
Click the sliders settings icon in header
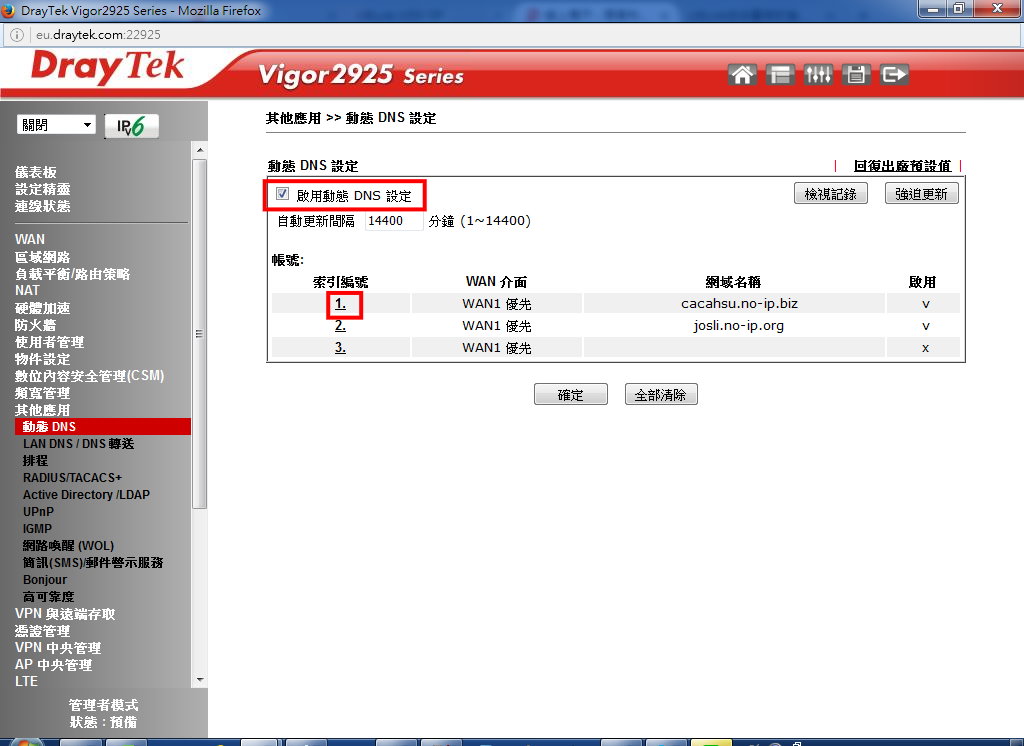(818, 75)
